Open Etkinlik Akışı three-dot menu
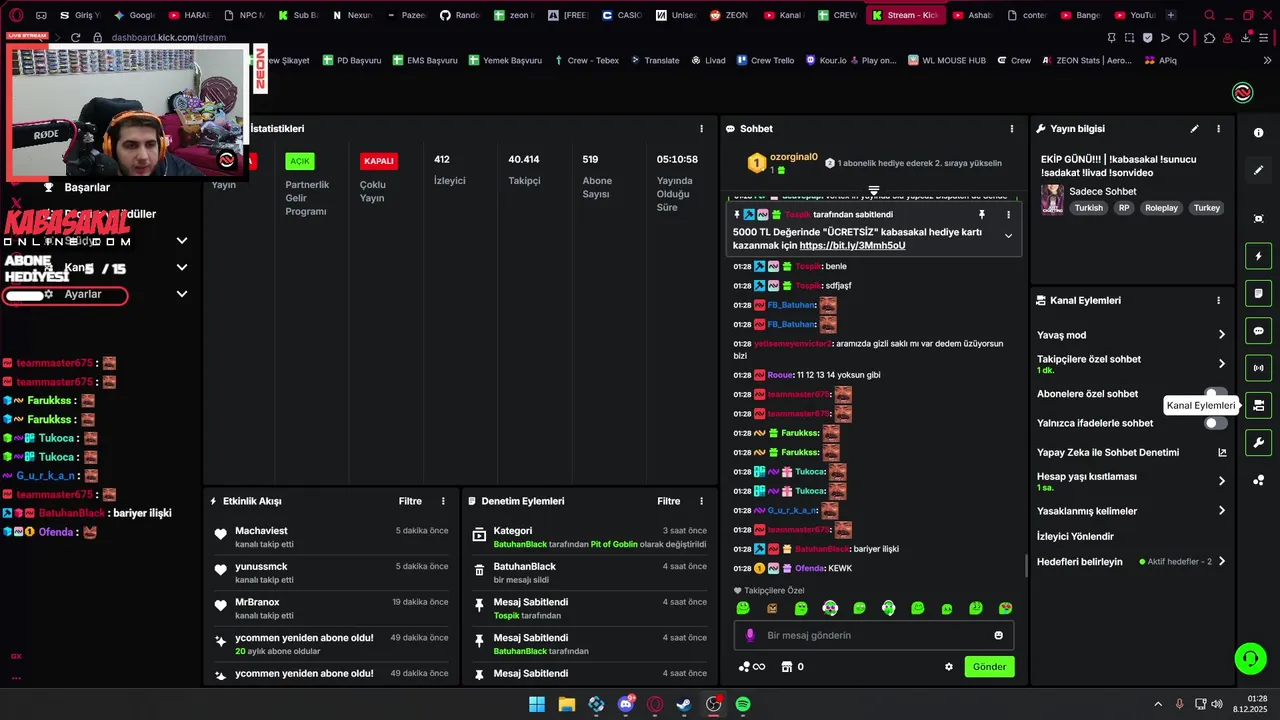Viewport: 1280px width, 720px height. point(443,501)
